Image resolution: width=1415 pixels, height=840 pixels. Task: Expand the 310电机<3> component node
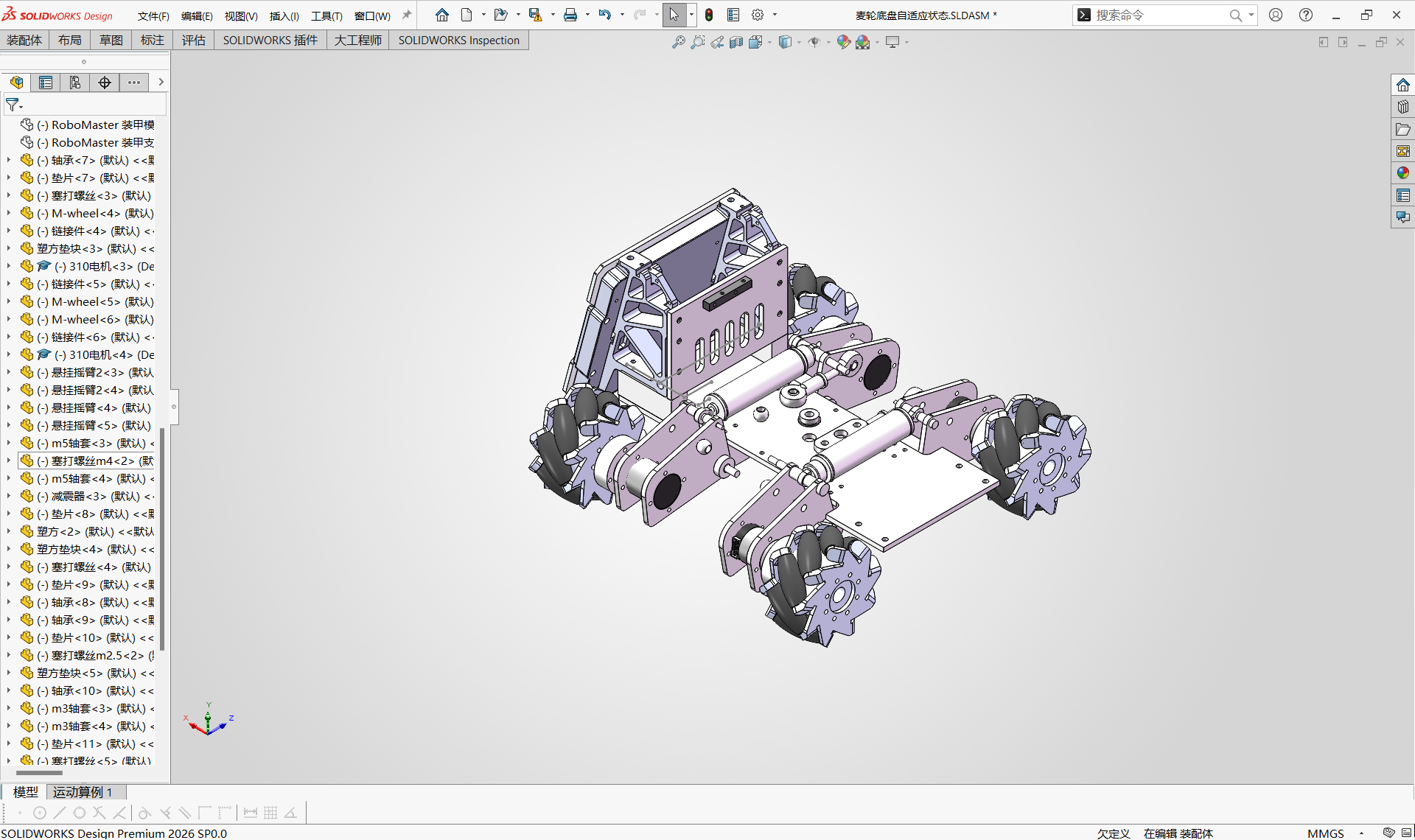(x=9, y=267)
